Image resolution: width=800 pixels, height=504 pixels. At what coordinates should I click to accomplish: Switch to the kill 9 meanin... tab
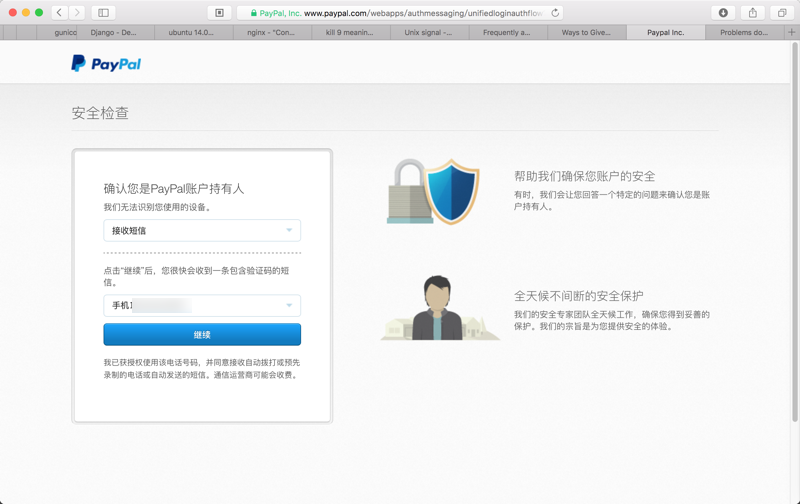click(x=349, y=32)
